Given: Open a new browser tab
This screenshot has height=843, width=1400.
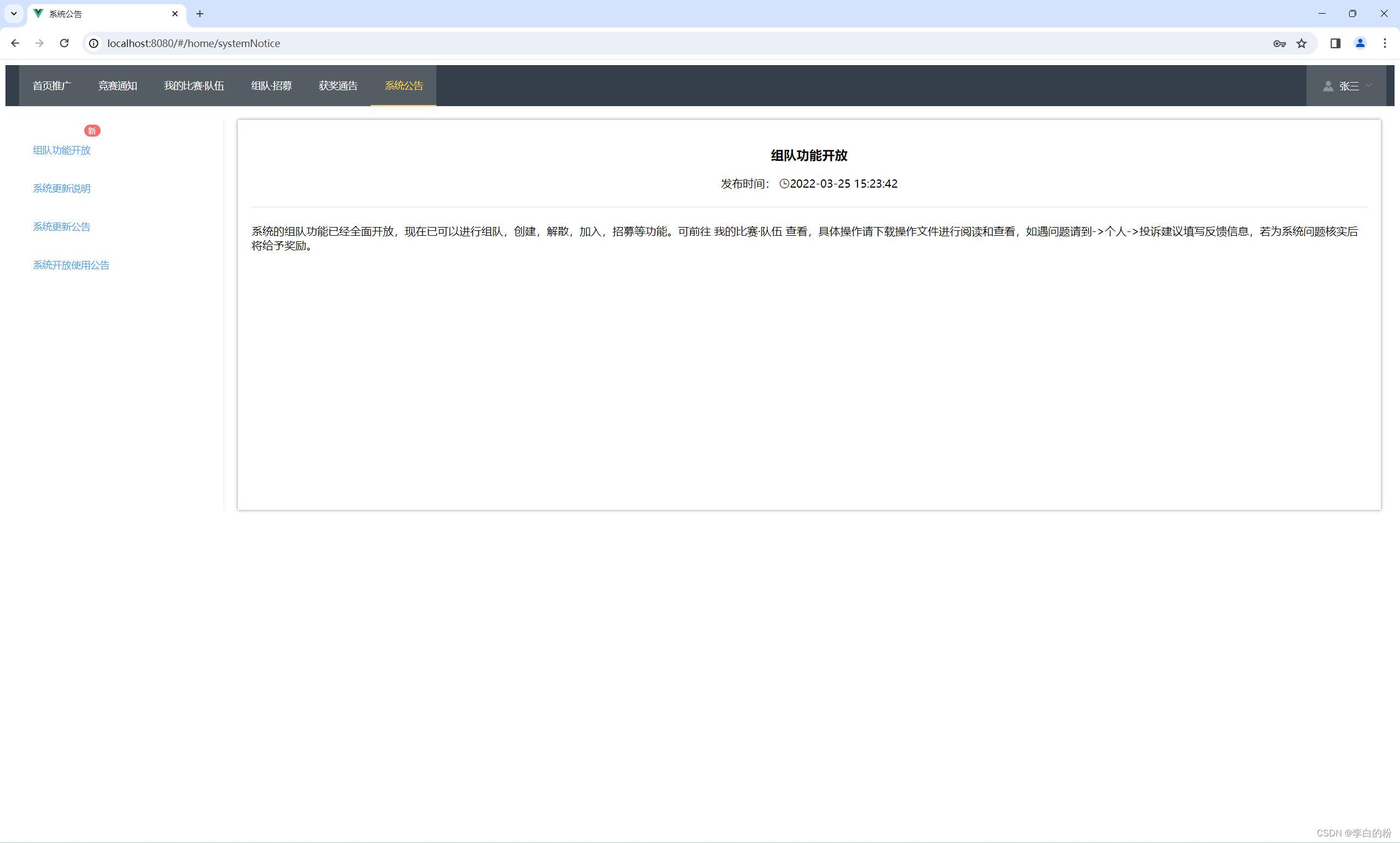Looking at the screenshot, I should click(200, 14).
